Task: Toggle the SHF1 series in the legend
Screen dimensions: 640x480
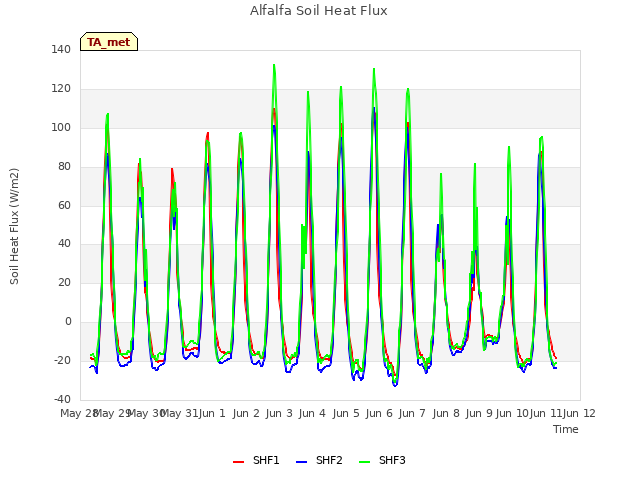Action: tap(256, 461)
